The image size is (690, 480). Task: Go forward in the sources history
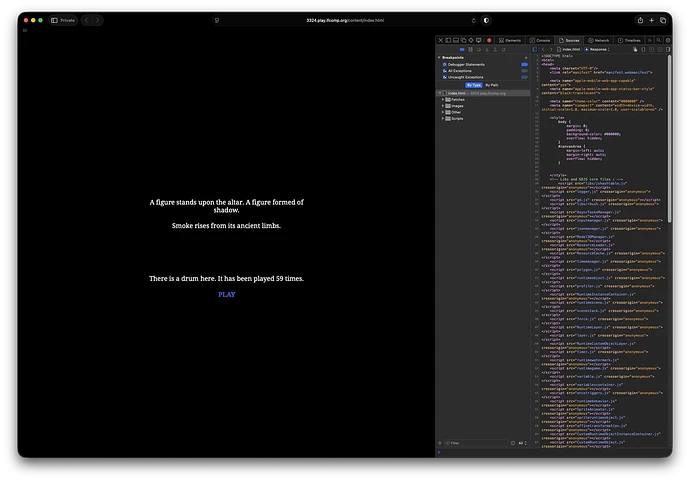tap(551, 49)
